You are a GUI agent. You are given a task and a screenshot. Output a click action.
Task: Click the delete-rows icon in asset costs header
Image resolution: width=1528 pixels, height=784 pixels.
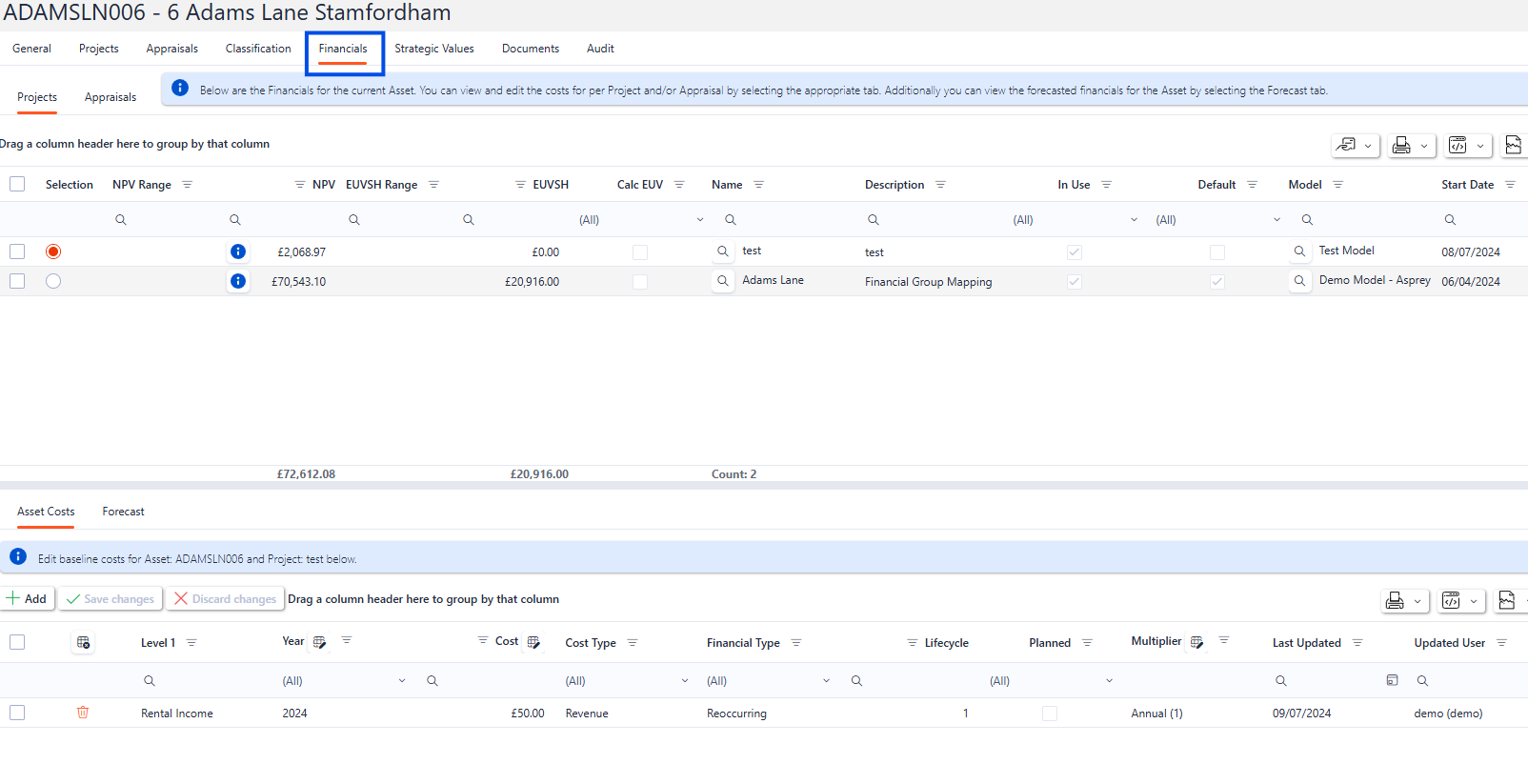[84, 643]
